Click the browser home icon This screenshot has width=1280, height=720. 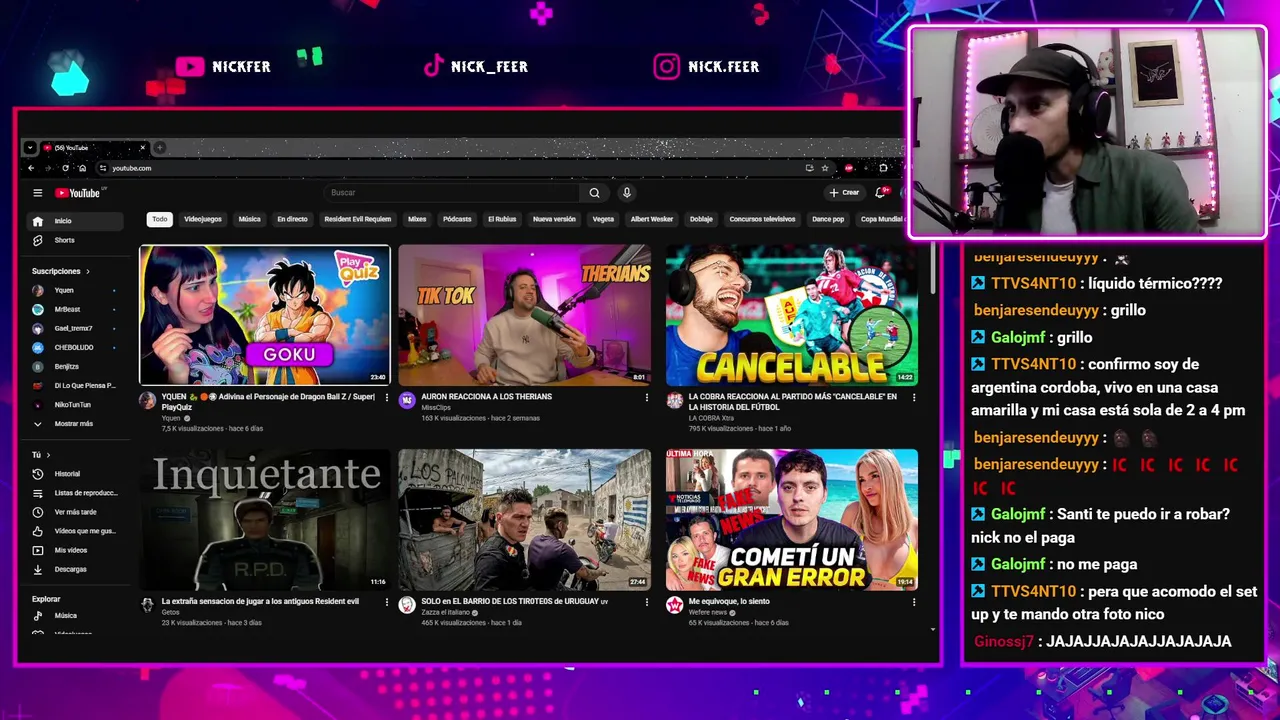pyautogui.click(x=82, y=168)
